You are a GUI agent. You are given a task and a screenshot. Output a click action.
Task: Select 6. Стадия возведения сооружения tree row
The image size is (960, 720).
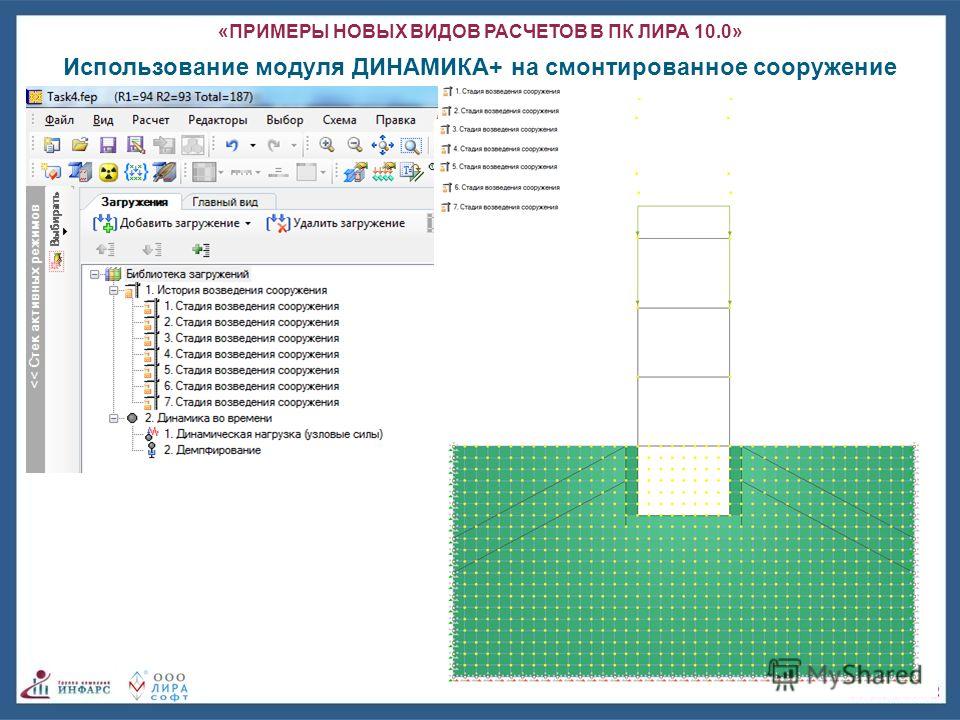coord(251,386)
